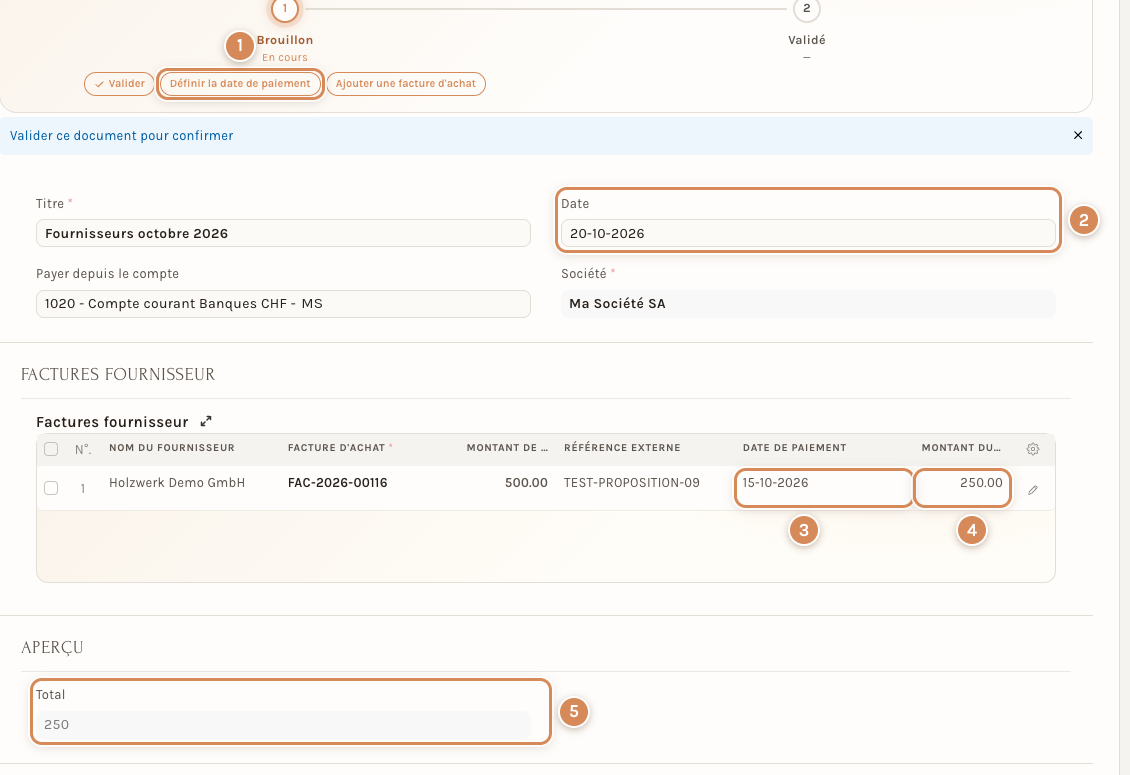Screen dimensions: 1130x775
Task: Dismiss the 'Valider ce document' banner
Action: click(x=1078, y=136)
